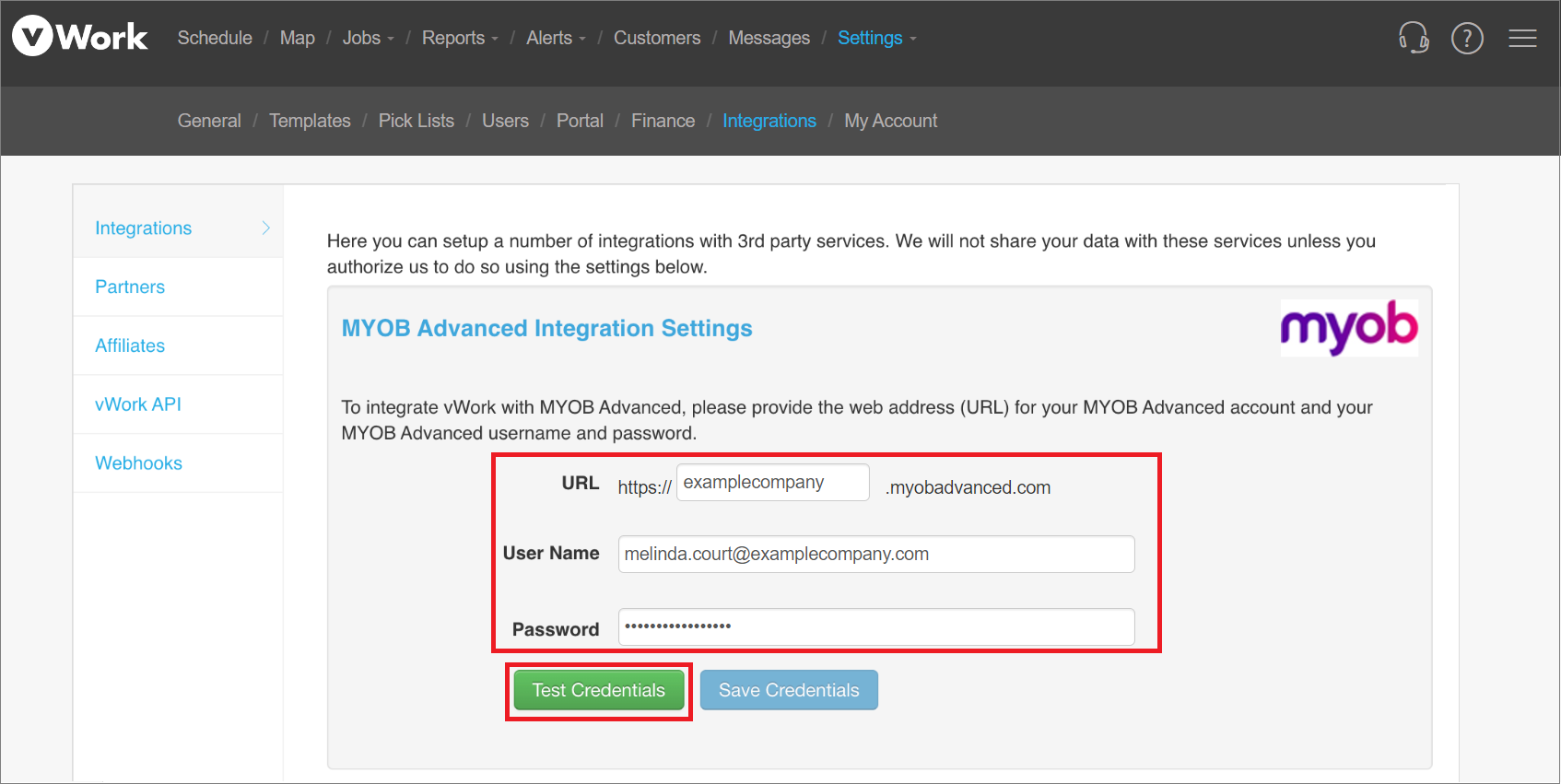Open the Customers menu item

657,38
